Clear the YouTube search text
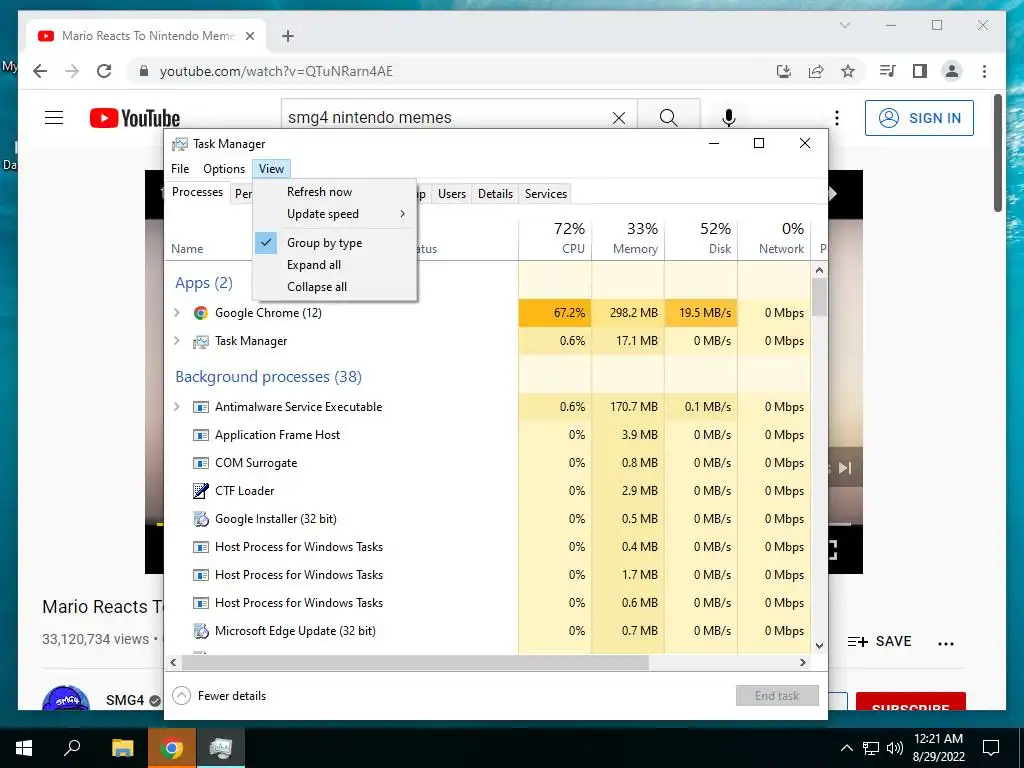Image resolution: width=1024 pixels, height=768 pixels. [618, 118]
